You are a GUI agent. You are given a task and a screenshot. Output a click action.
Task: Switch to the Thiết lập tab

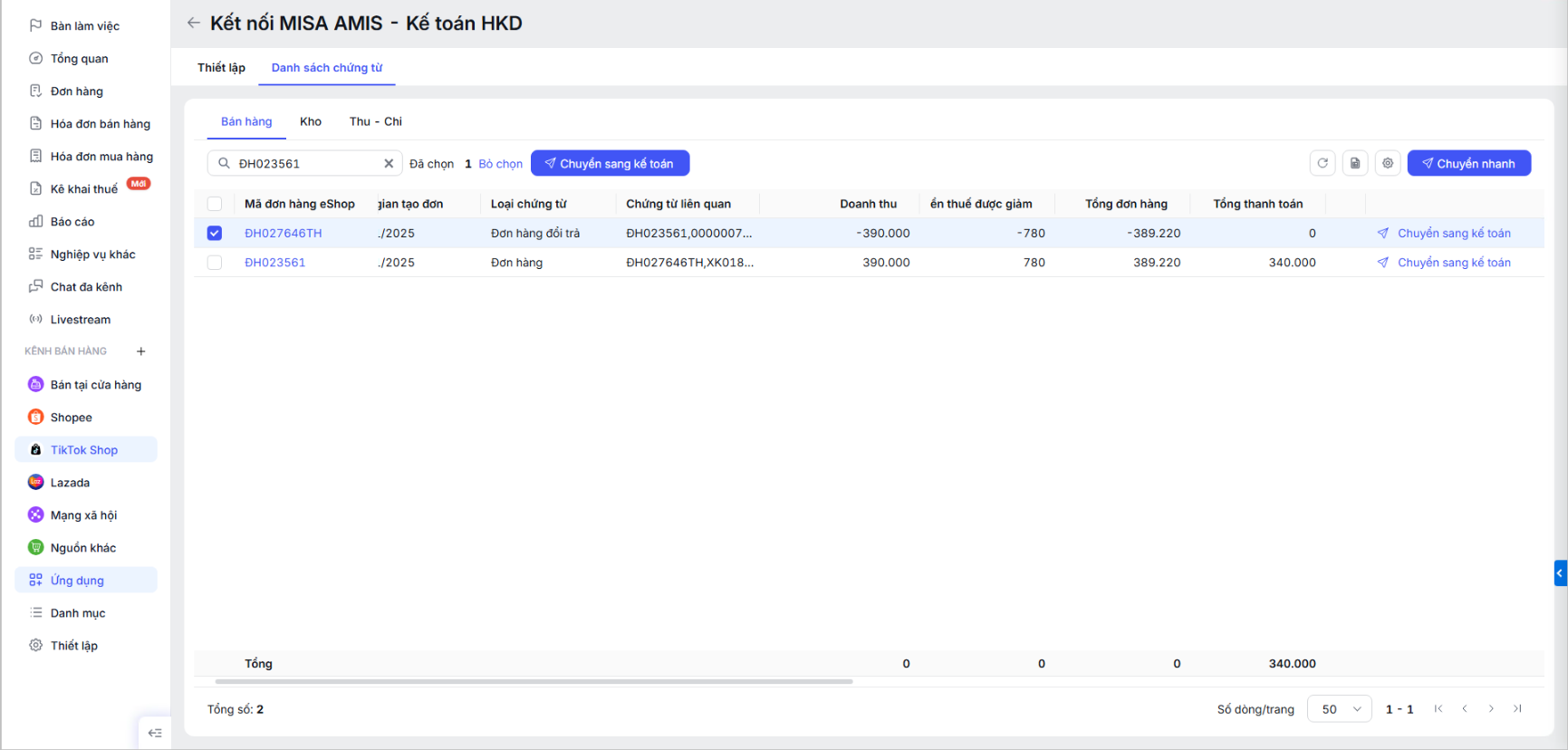[221, 68]
